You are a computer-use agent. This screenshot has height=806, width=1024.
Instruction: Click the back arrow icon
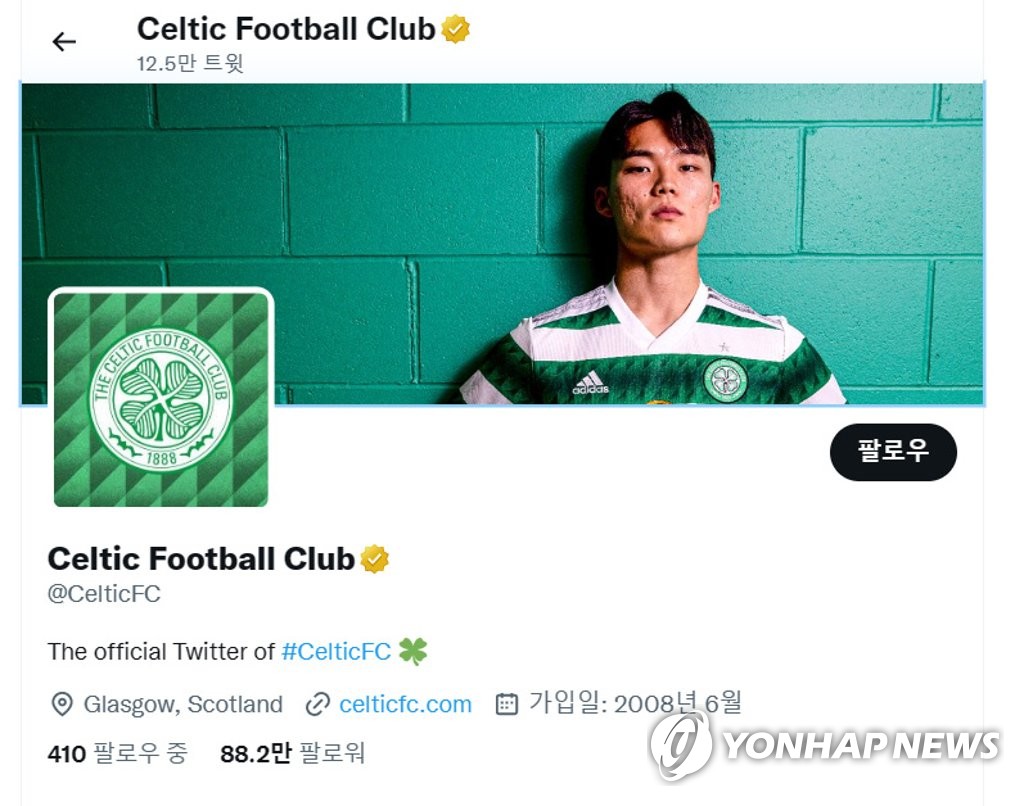pyautogui.click(x=64, y=42)
